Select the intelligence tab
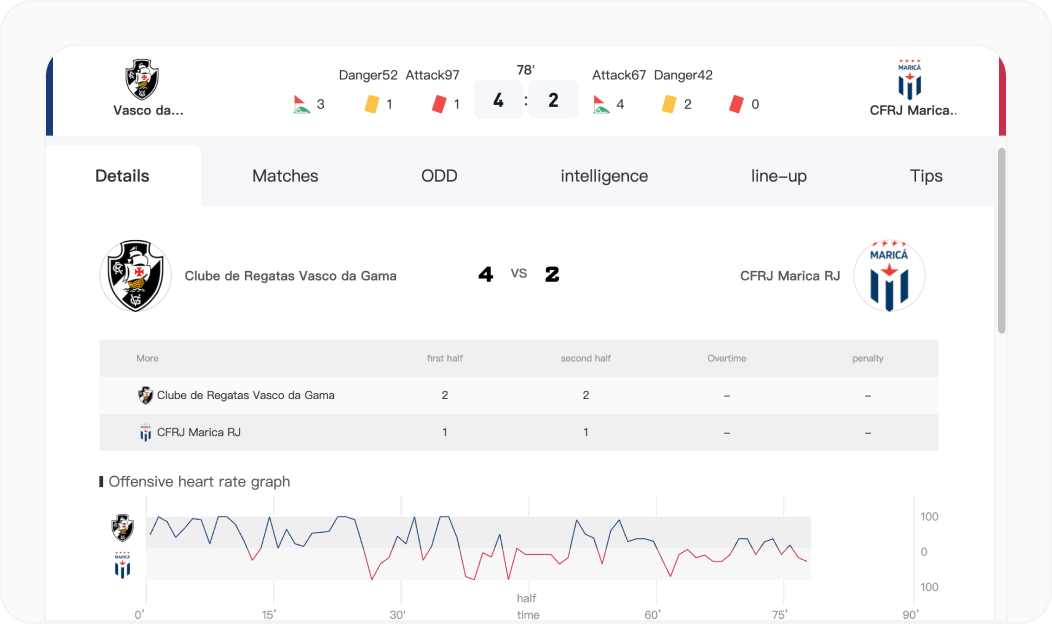The image size is (1052, 624). (604, 176)
